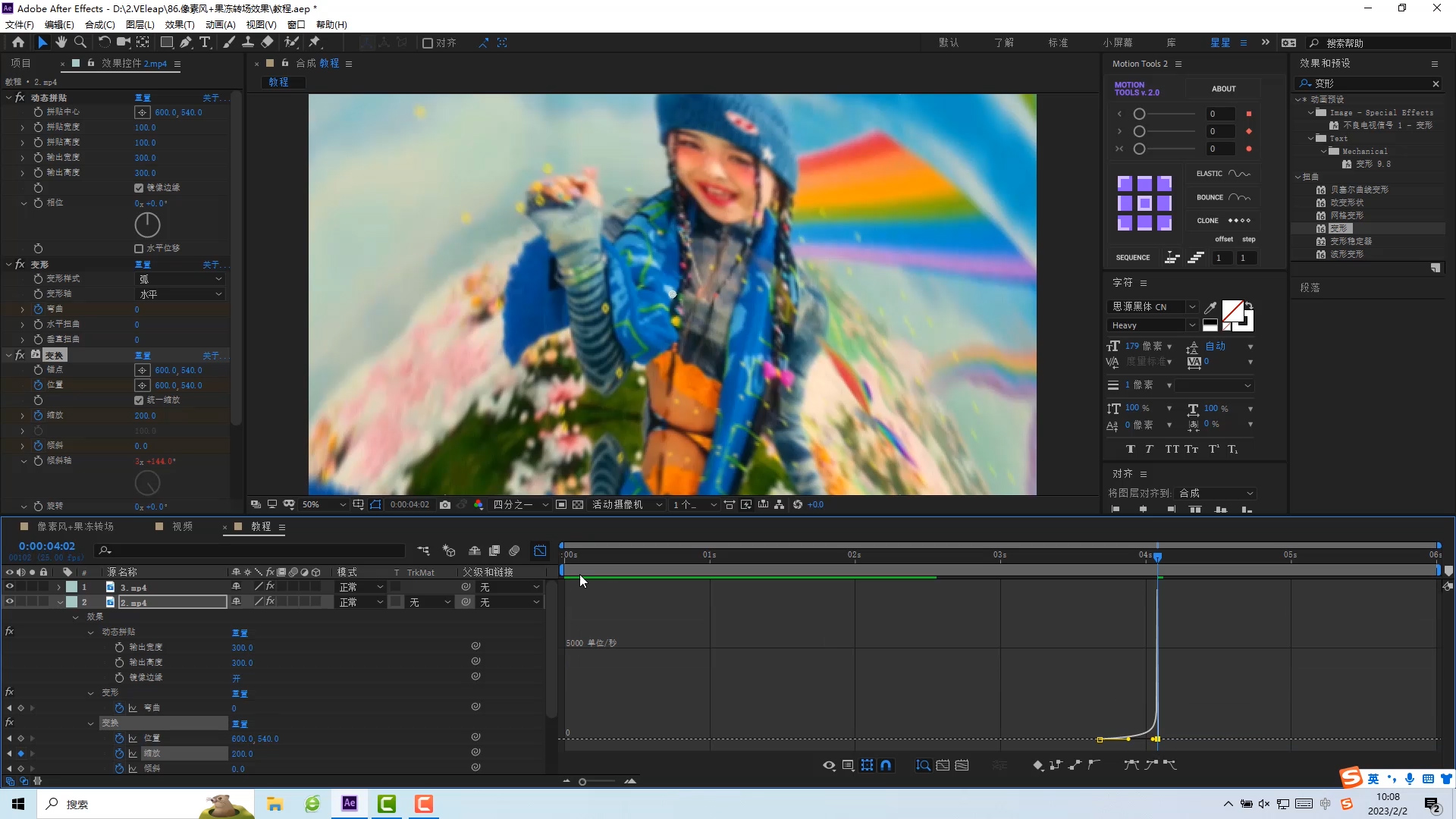The image size is (1456, 819).
Task: Select the Roto Brush tool
Action: pyautogui.click(x=291, y=42)
